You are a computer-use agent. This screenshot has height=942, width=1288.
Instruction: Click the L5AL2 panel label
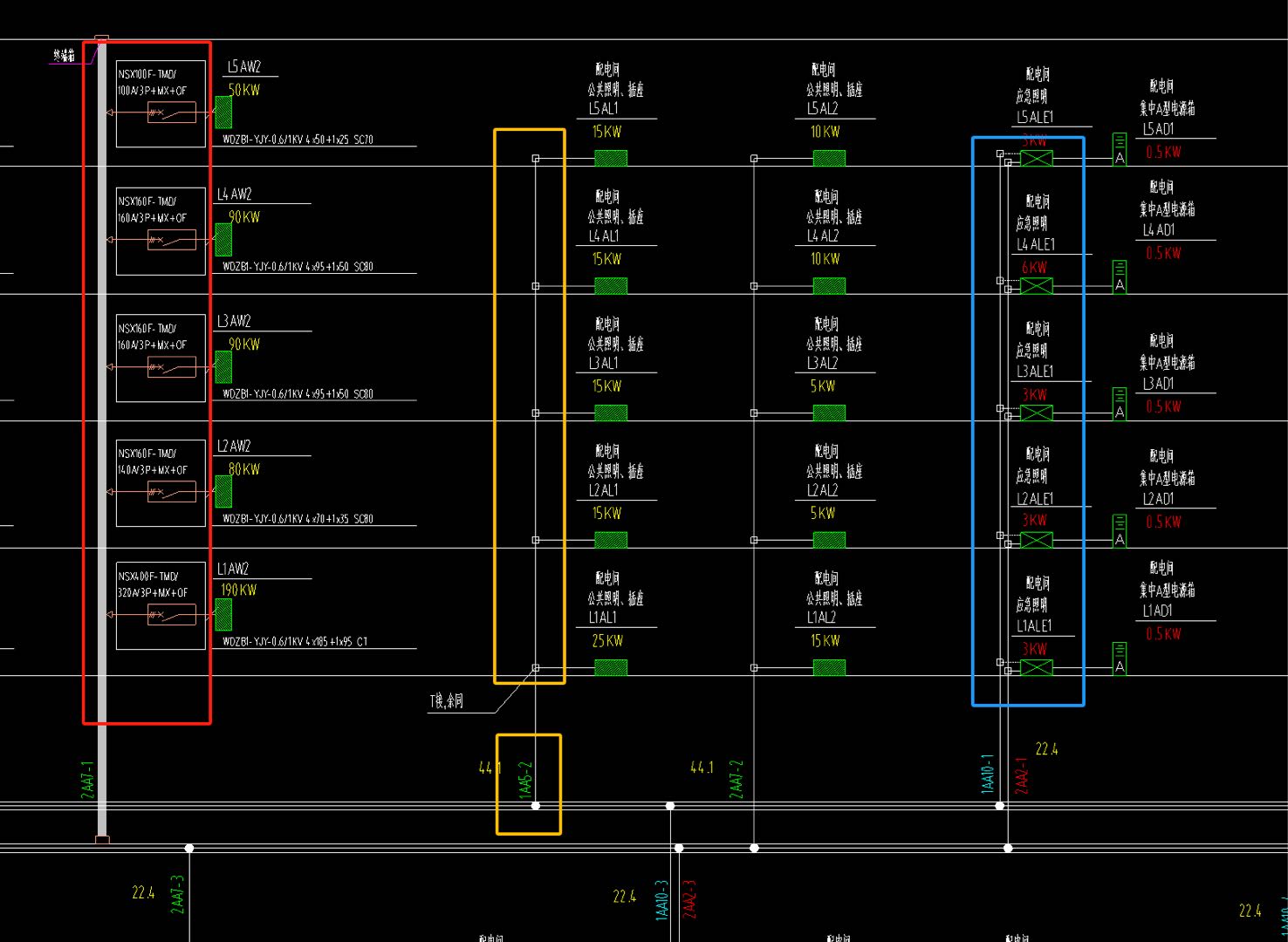coord(822,109)
